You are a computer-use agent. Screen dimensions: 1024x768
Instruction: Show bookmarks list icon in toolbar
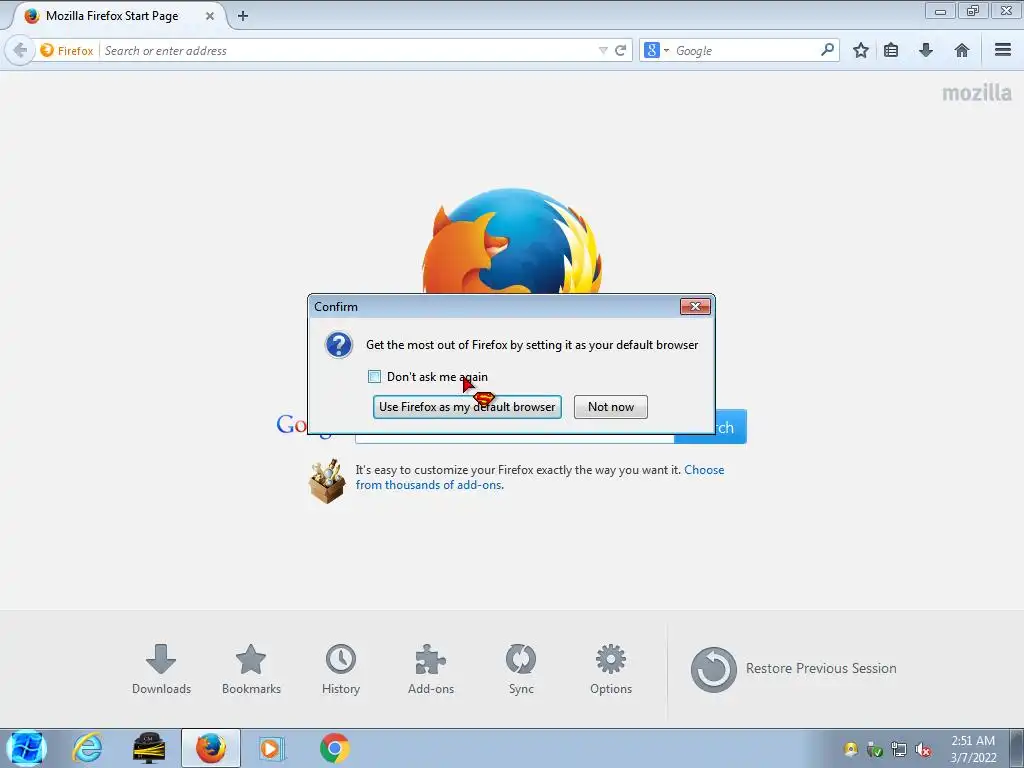pos(891,50)
